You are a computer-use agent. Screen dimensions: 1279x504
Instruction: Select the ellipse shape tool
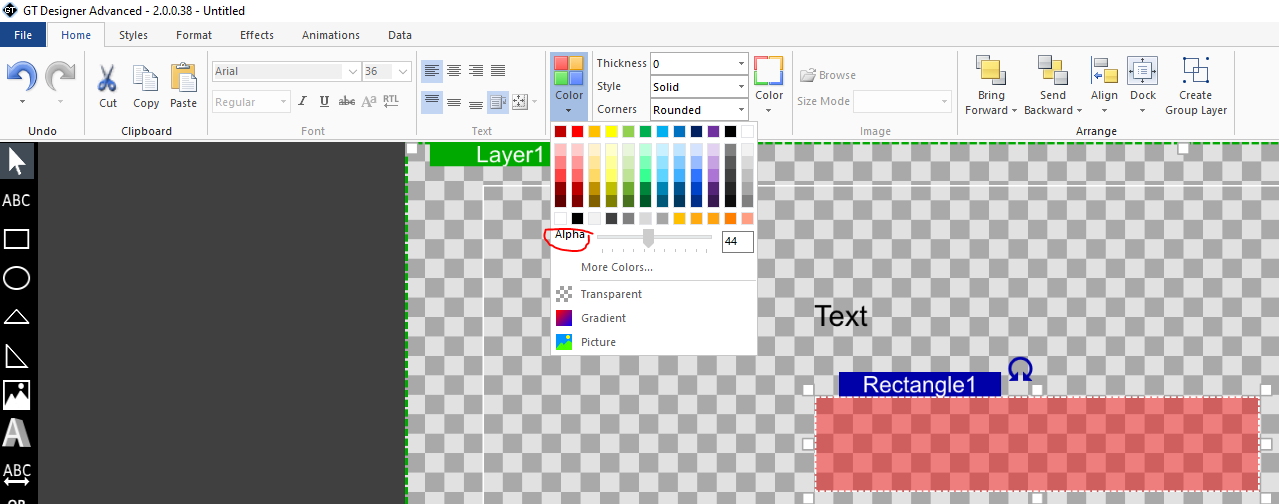17,278
